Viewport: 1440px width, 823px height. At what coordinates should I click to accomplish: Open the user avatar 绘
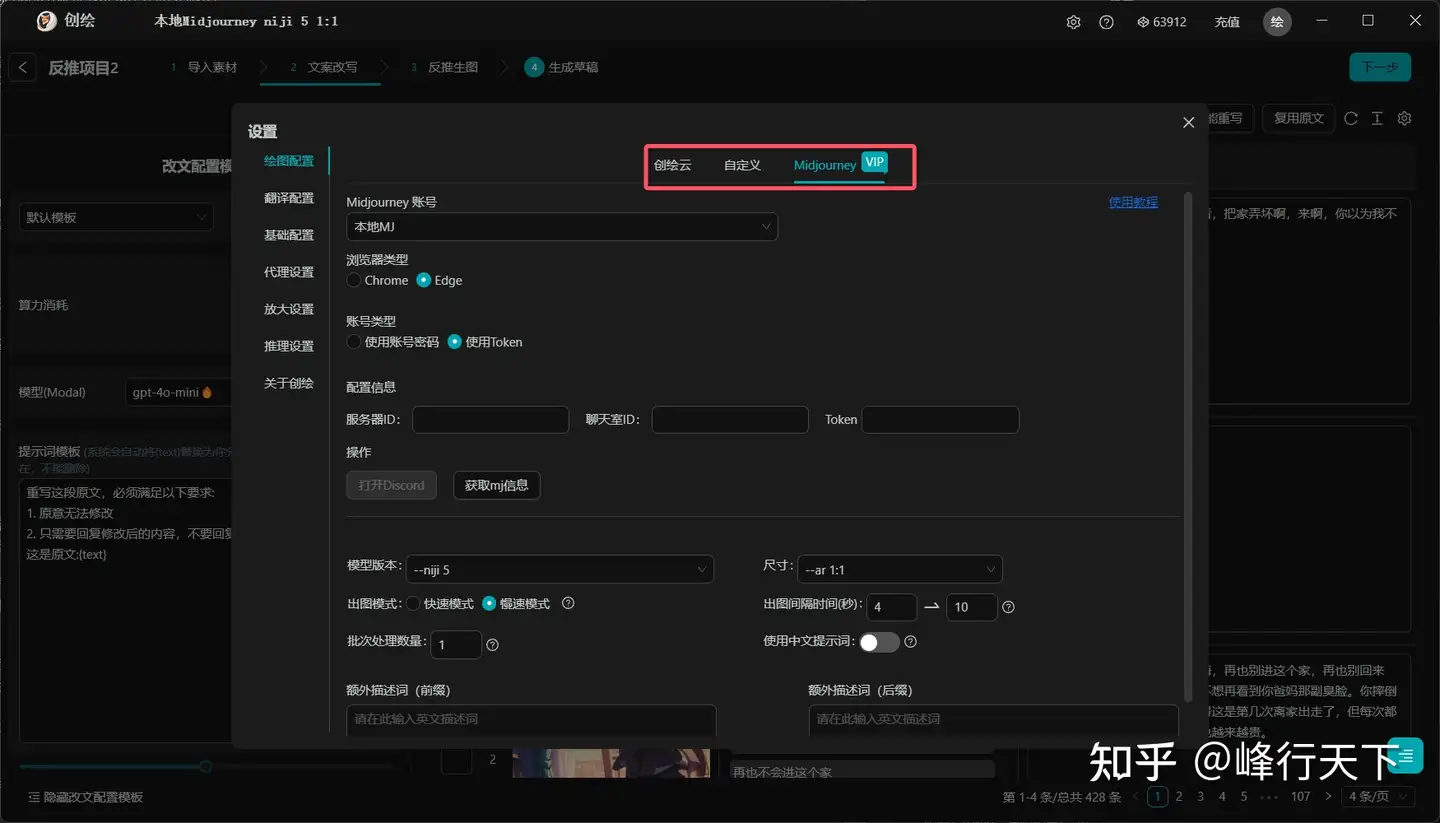coord(1277,22)
